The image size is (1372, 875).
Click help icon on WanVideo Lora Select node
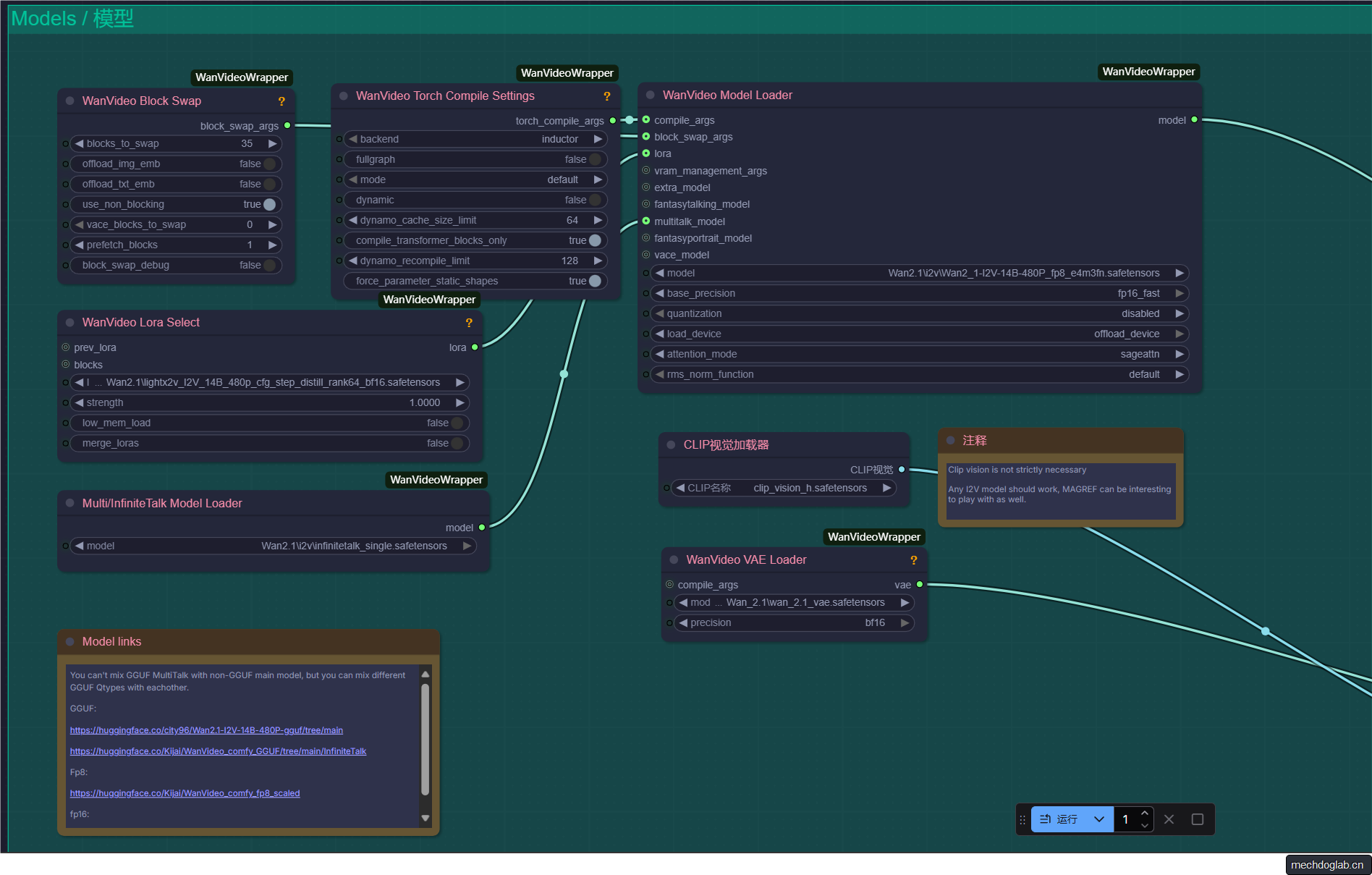468,323
